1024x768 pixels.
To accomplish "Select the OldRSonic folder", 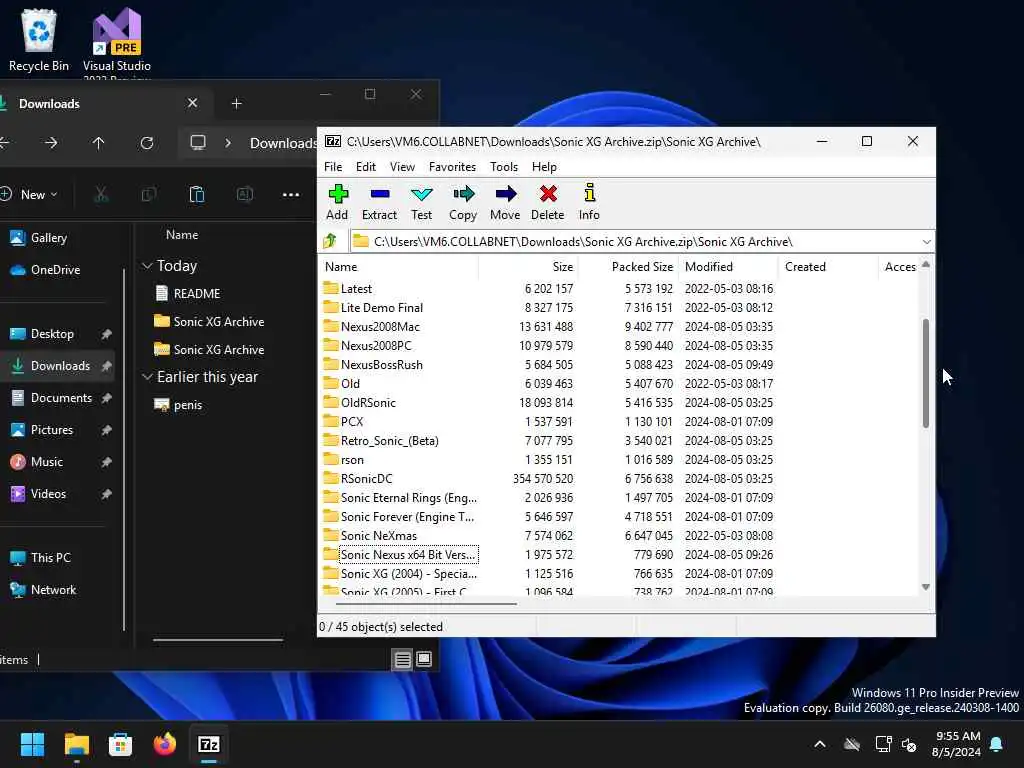I will (x=368, y=402).
